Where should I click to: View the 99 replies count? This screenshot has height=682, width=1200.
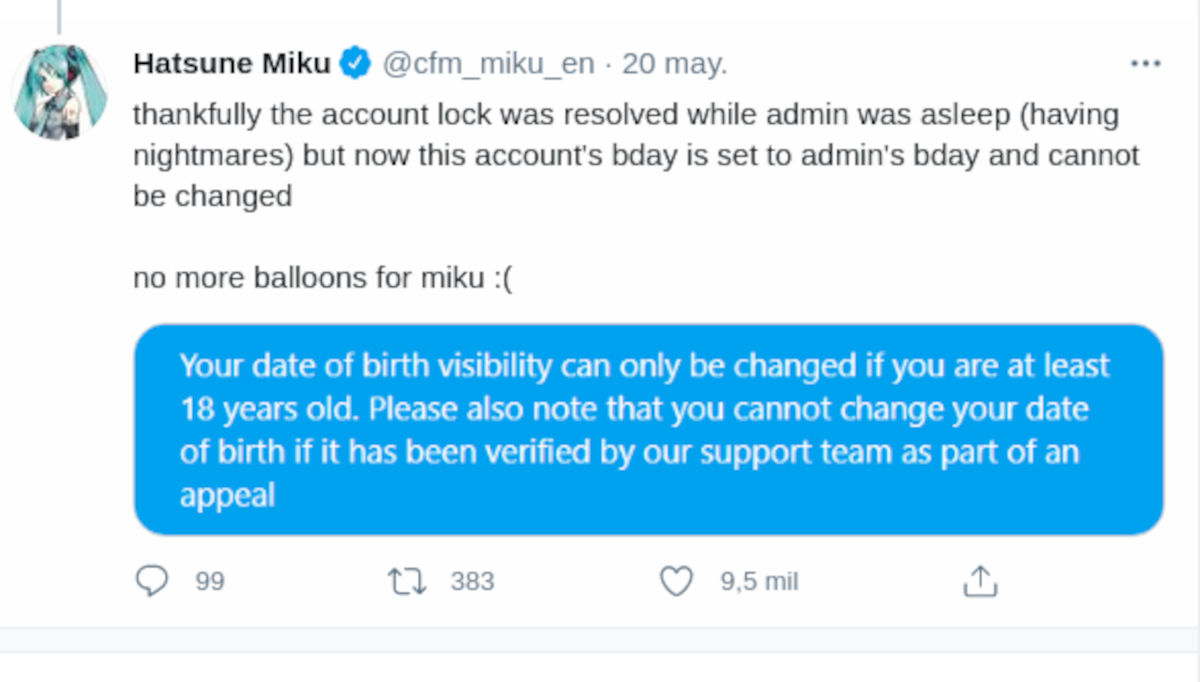[x=210, y=580]
